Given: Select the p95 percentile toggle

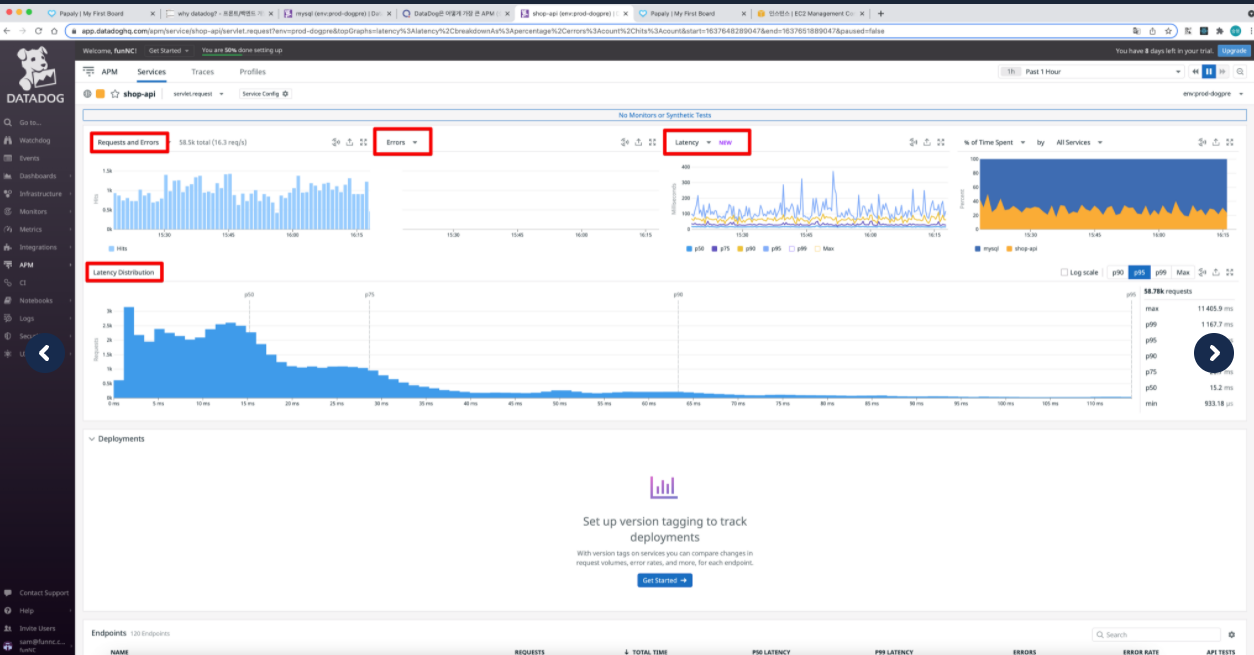Looking at the screenshot, I should [x=1139, y=272].
